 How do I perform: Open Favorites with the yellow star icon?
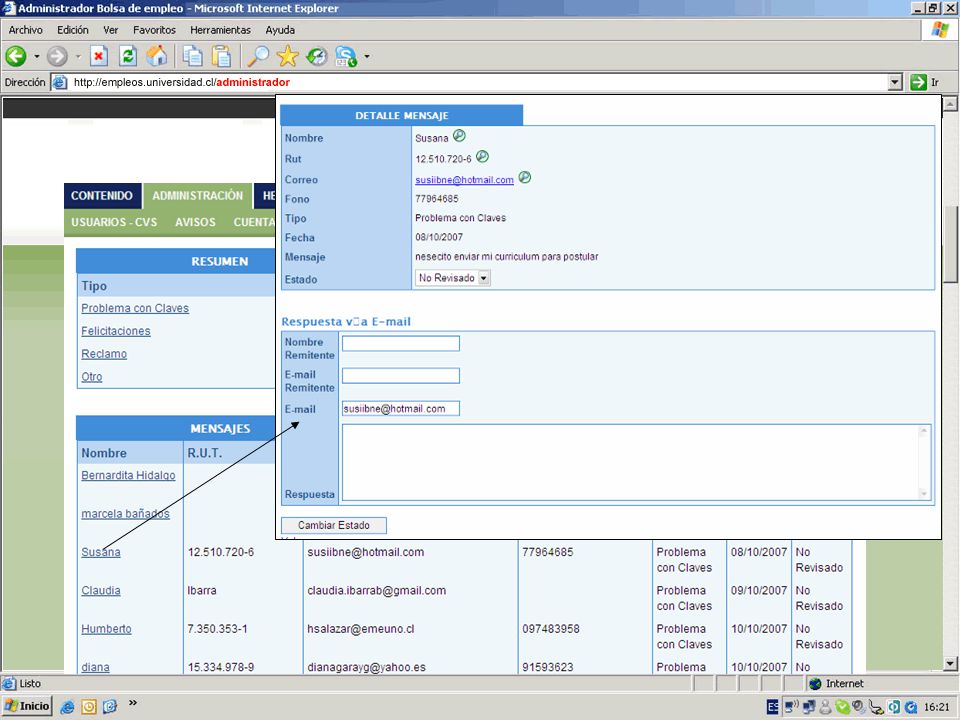287,56
